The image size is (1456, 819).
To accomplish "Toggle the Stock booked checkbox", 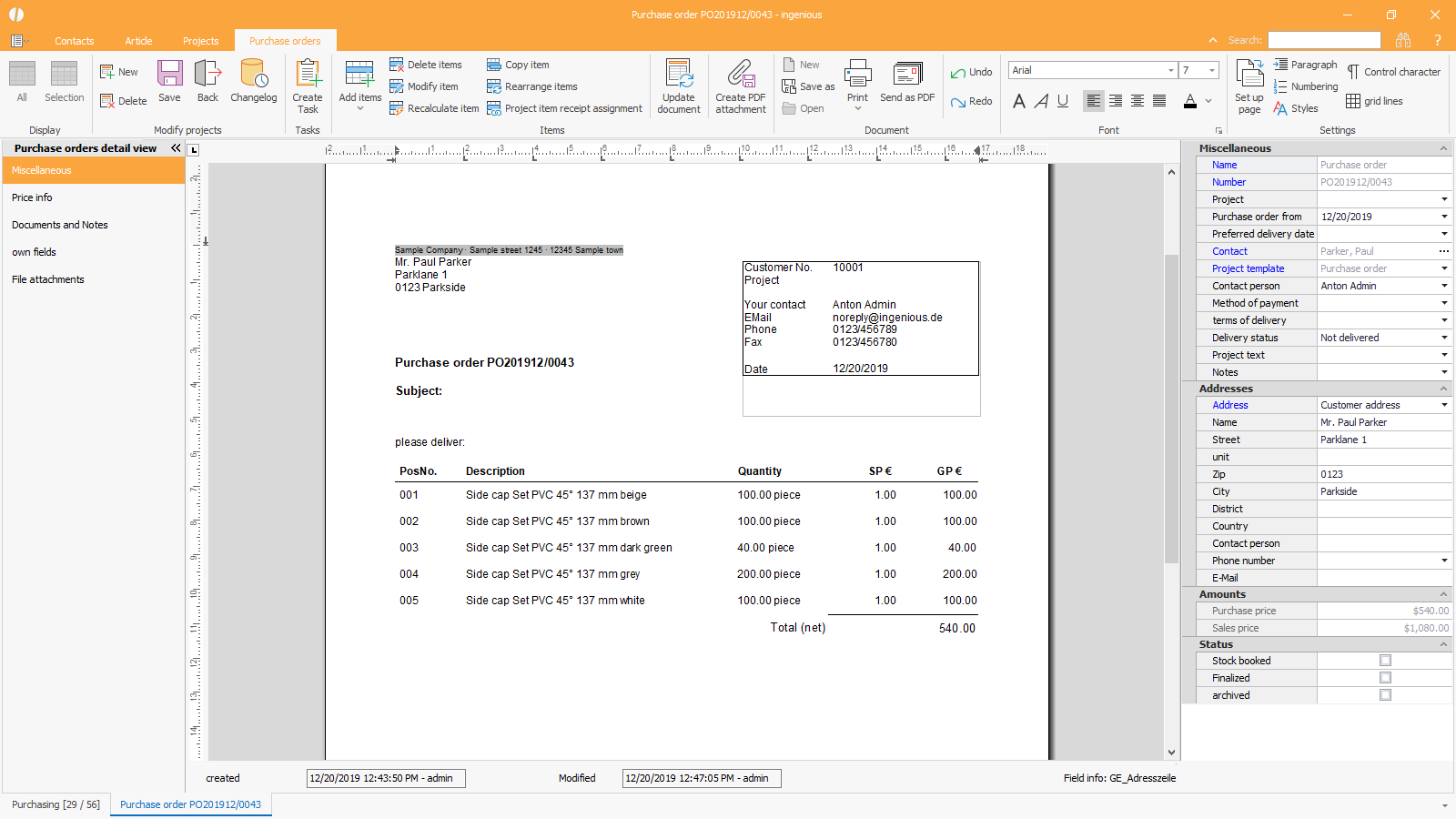I will 1385,661.
